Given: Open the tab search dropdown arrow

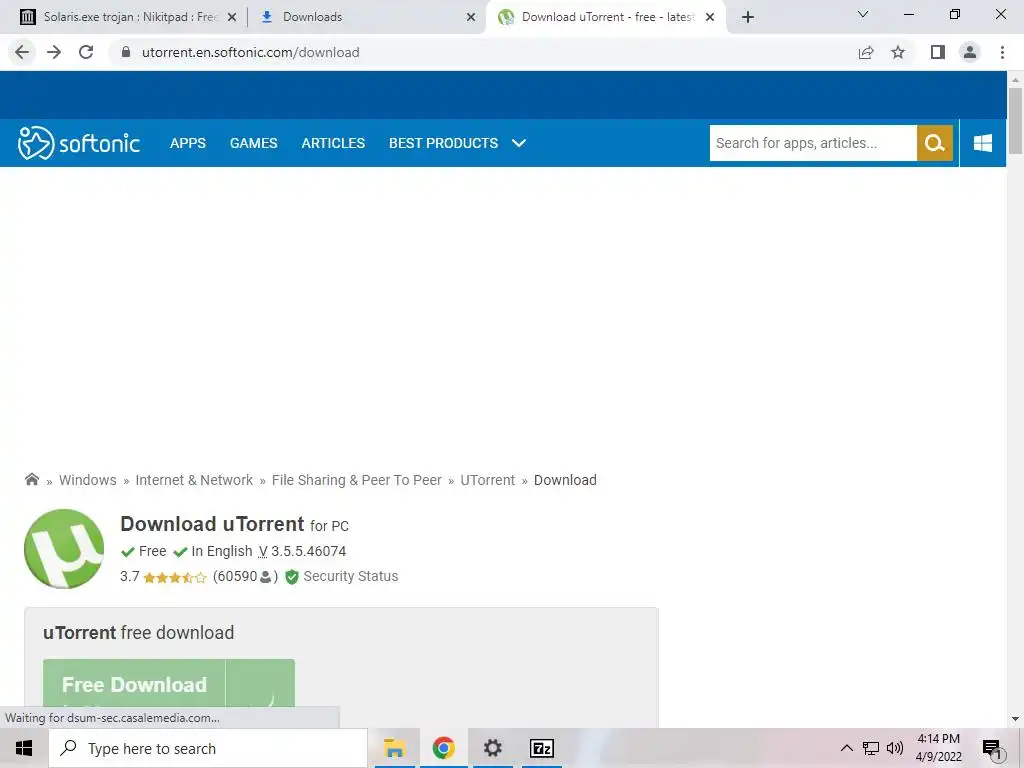Looking at the screenshot, I should tap(863, 14).
